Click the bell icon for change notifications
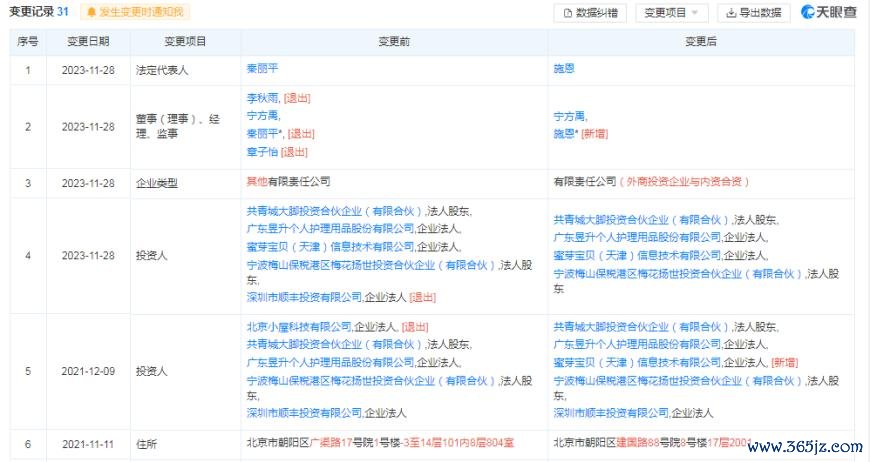This screenshot has width=870, height=462. coord(92,12)
